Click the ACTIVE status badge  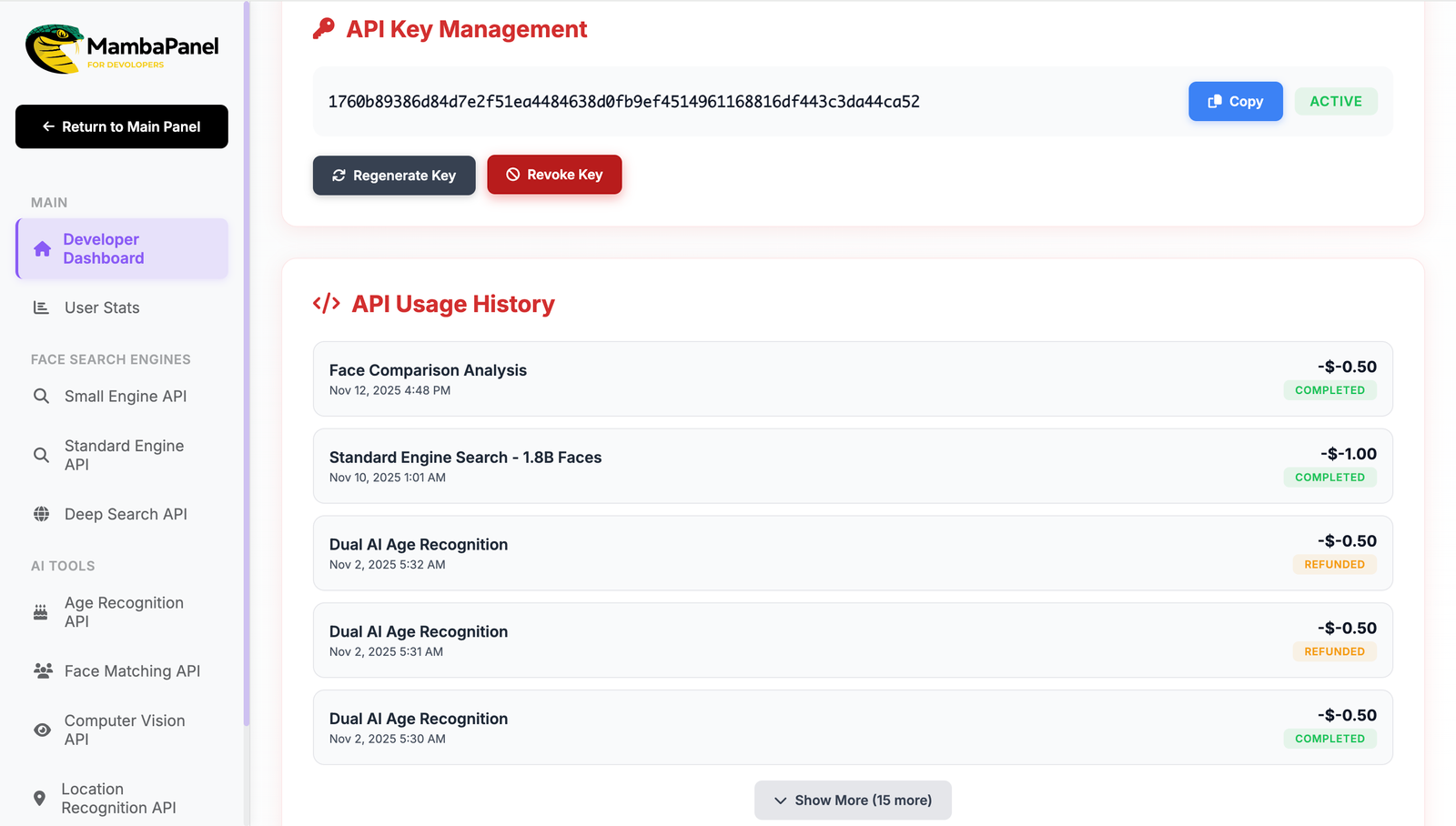(x=1335, y=101)
